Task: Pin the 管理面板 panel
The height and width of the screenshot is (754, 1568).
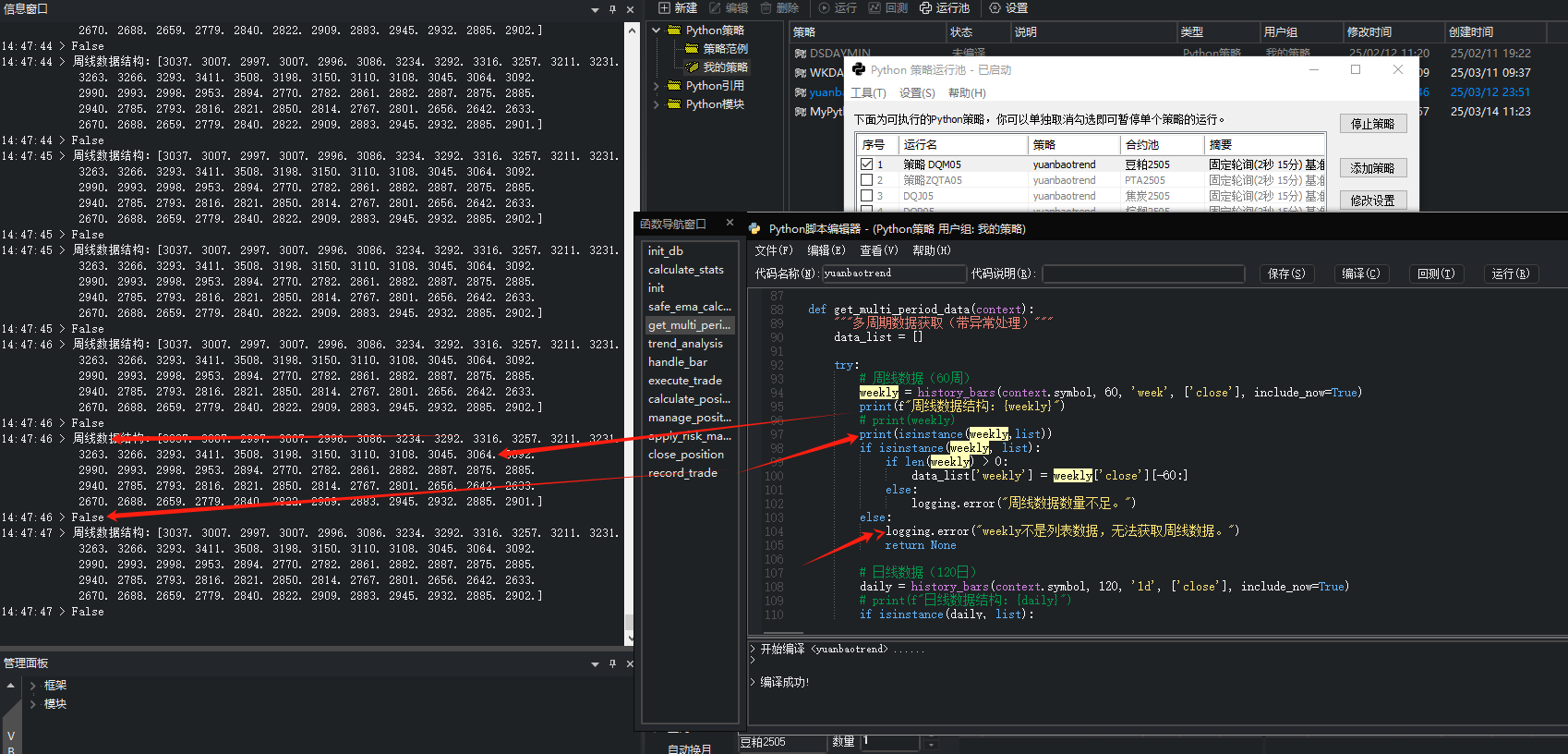Action: [x=612, y=663]
